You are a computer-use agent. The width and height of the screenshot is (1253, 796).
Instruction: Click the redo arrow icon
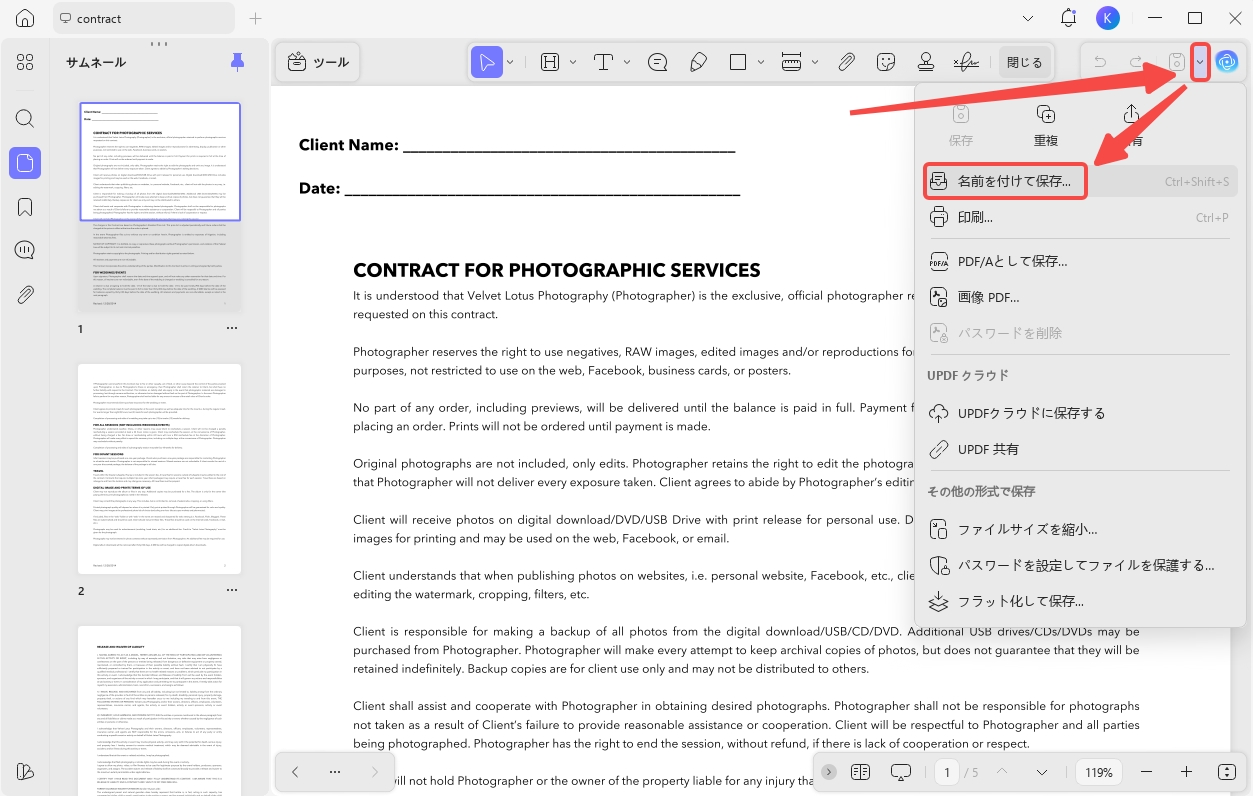1136,62
